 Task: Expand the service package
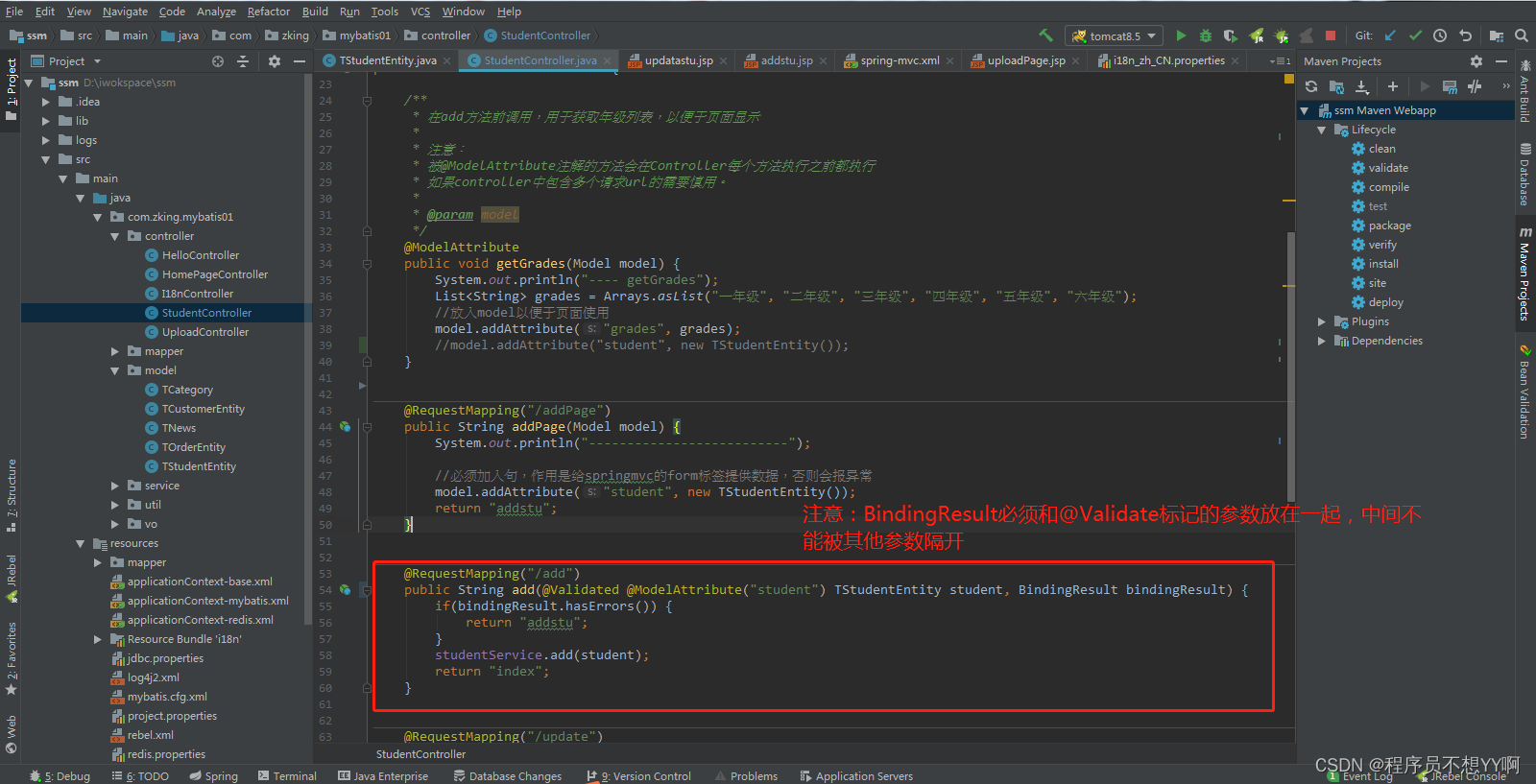pos(115,486)
